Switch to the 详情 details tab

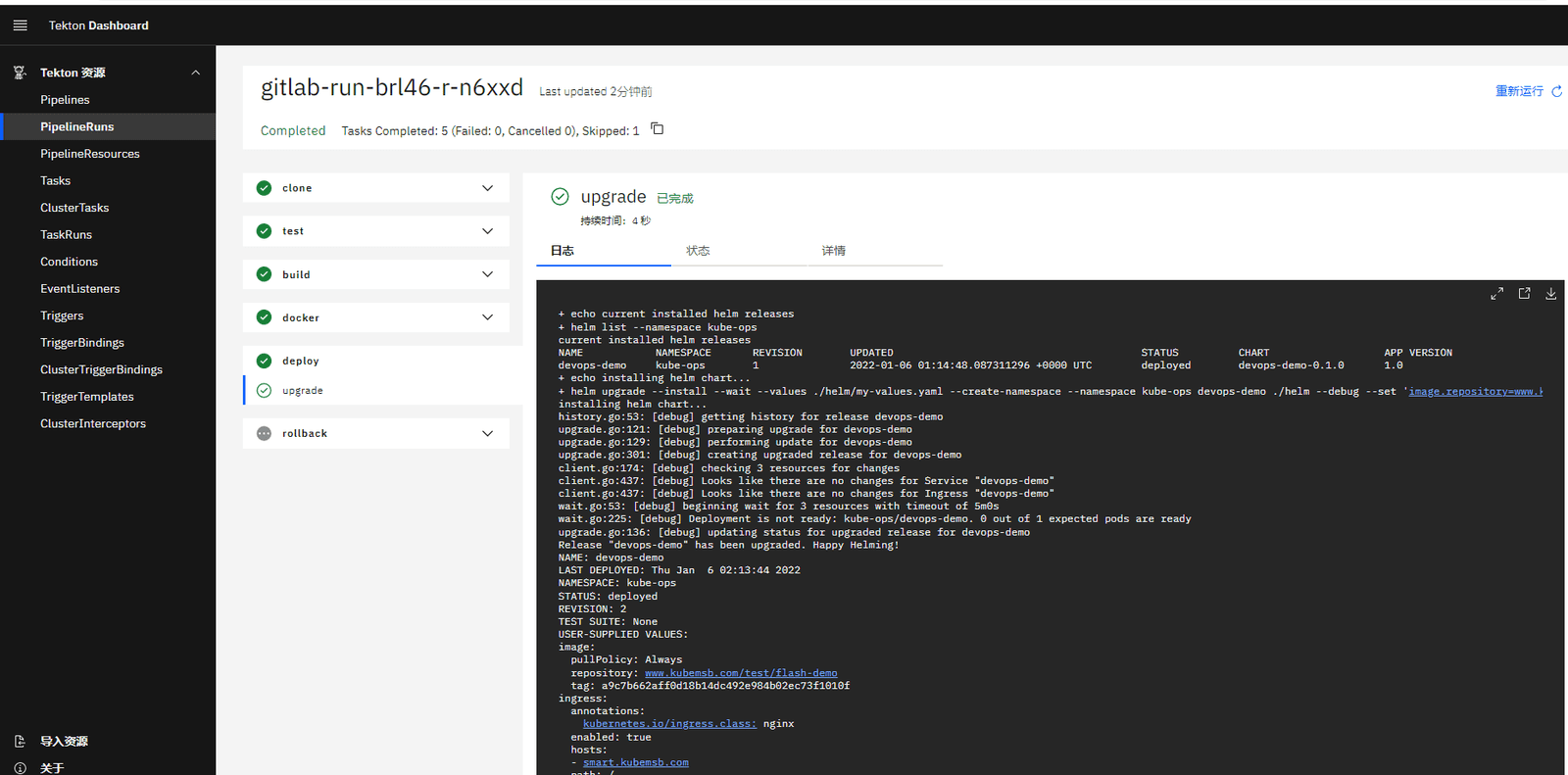pyautogui.click(x=875, y=251)
